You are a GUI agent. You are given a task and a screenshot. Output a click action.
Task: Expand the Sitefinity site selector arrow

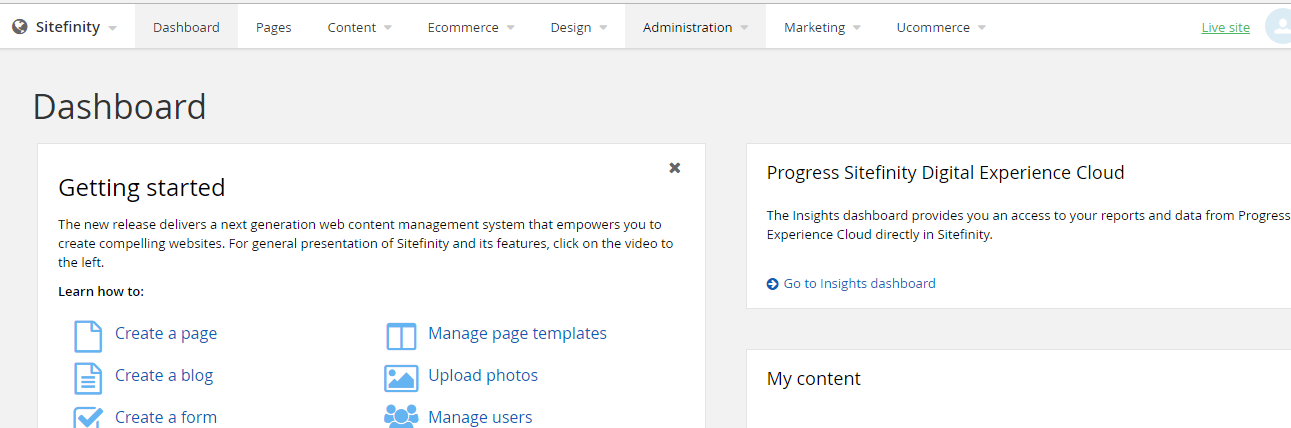coord(112,28)
